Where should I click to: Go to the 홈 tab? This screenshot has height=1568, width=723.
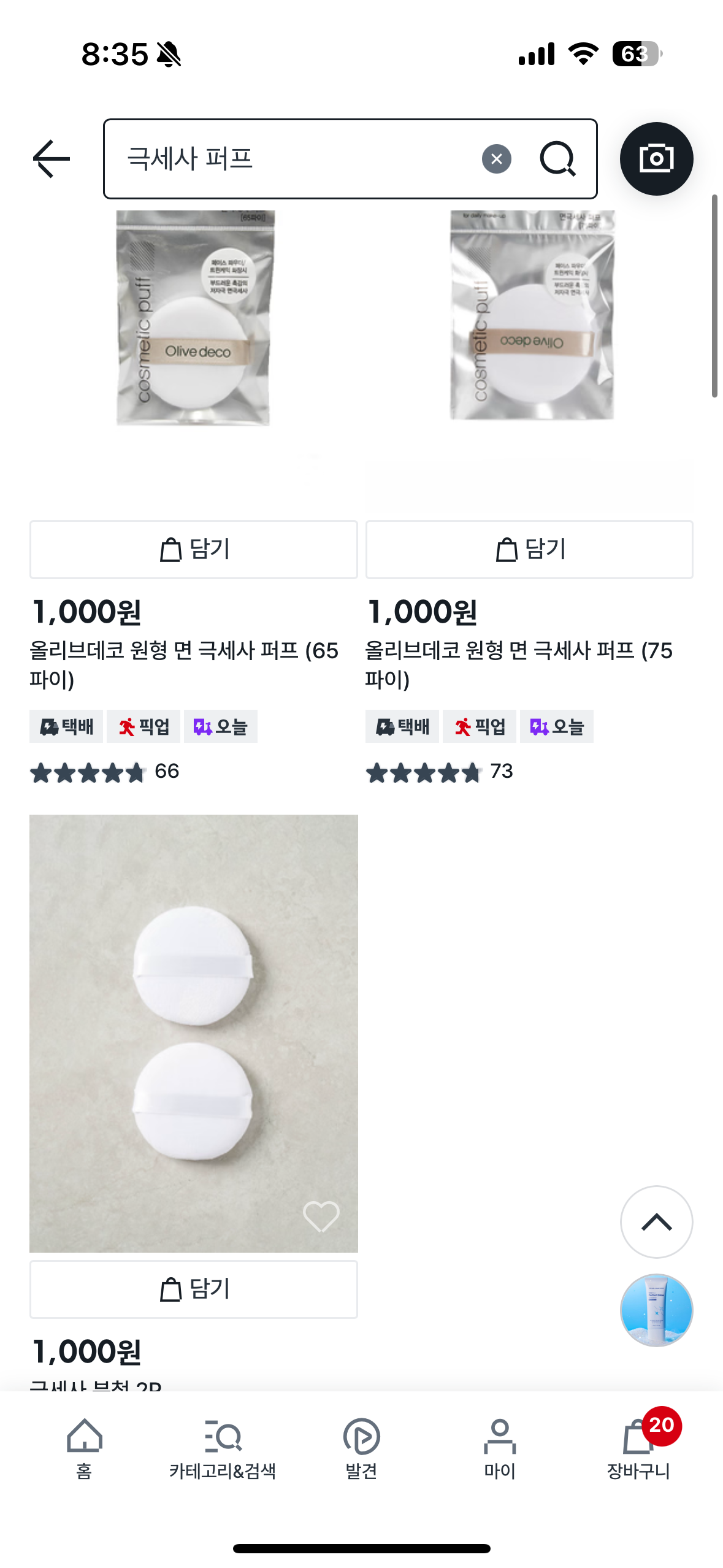pyautogui.click(x=84, y=1448)
